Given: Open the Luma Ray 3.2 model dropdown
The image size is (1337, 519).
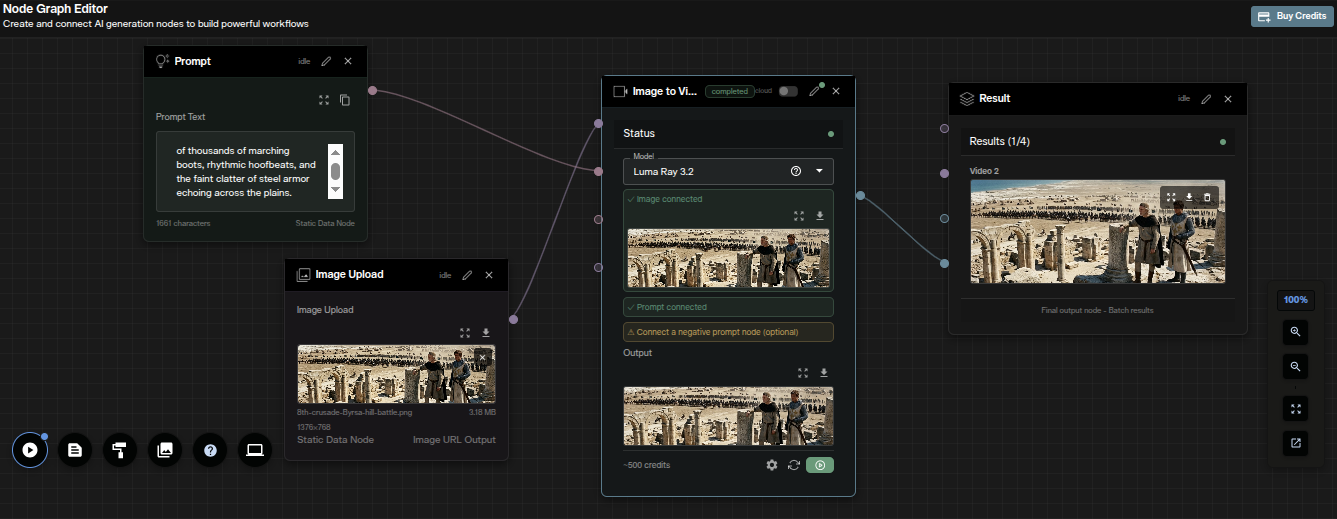Looking at the screenshot, I should [x=728, y=171].
